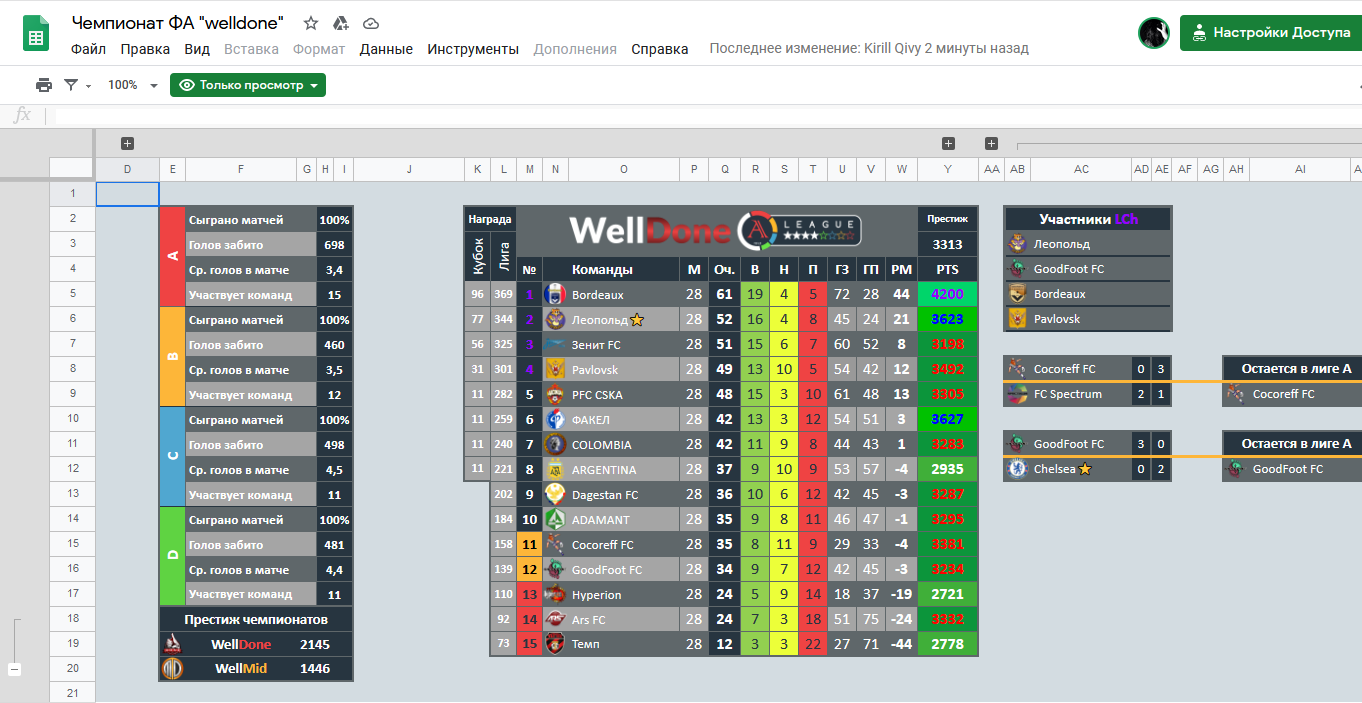1362x703 pixels.
Task: Click the fx formula icon
Action: [22, 116]
